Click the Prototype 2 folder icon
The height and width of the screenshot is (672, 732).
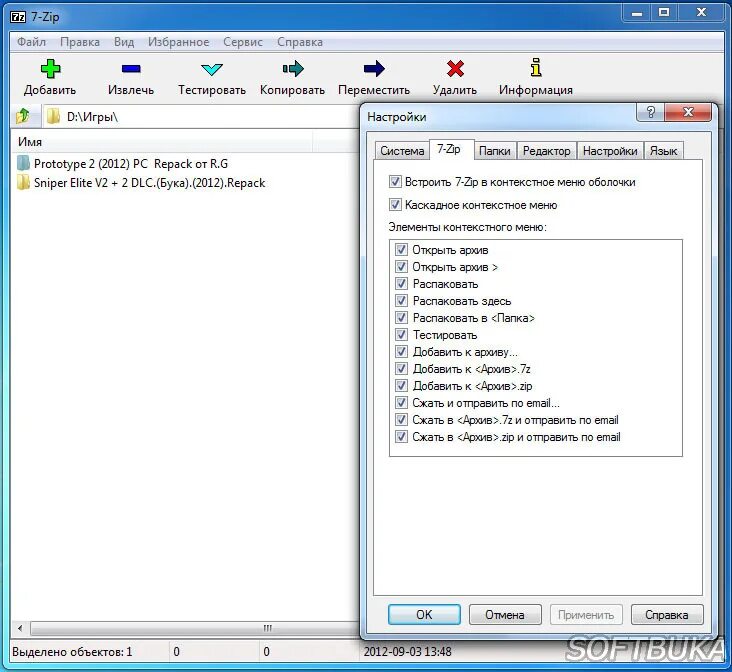click(23, 163)
